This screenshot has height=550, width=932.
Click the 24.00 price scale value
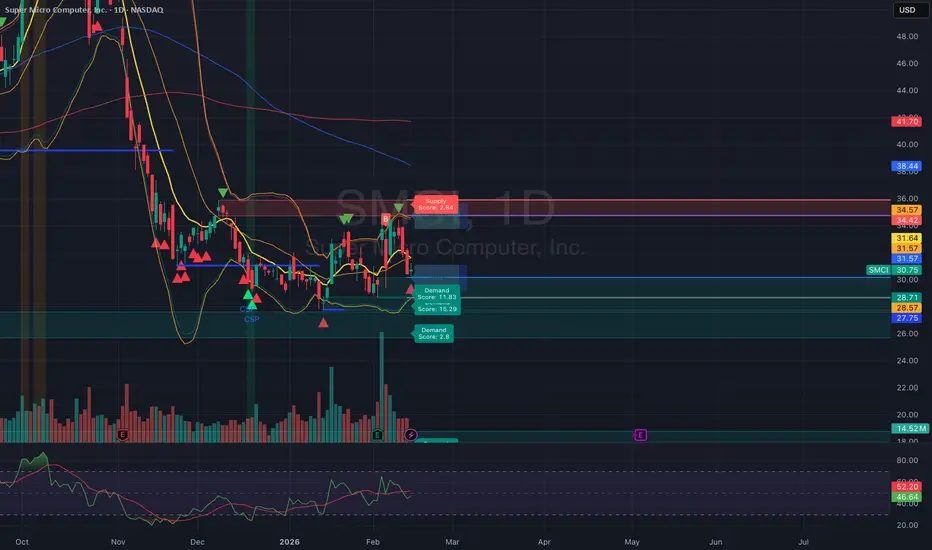pos(907,360)
